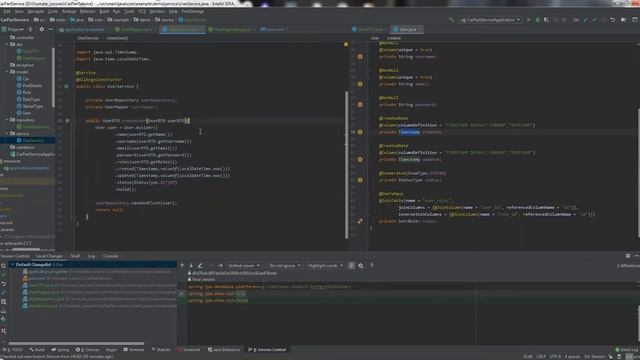
Task: Click the Project panel vertical scrollbar
Action: coord(53,78)
